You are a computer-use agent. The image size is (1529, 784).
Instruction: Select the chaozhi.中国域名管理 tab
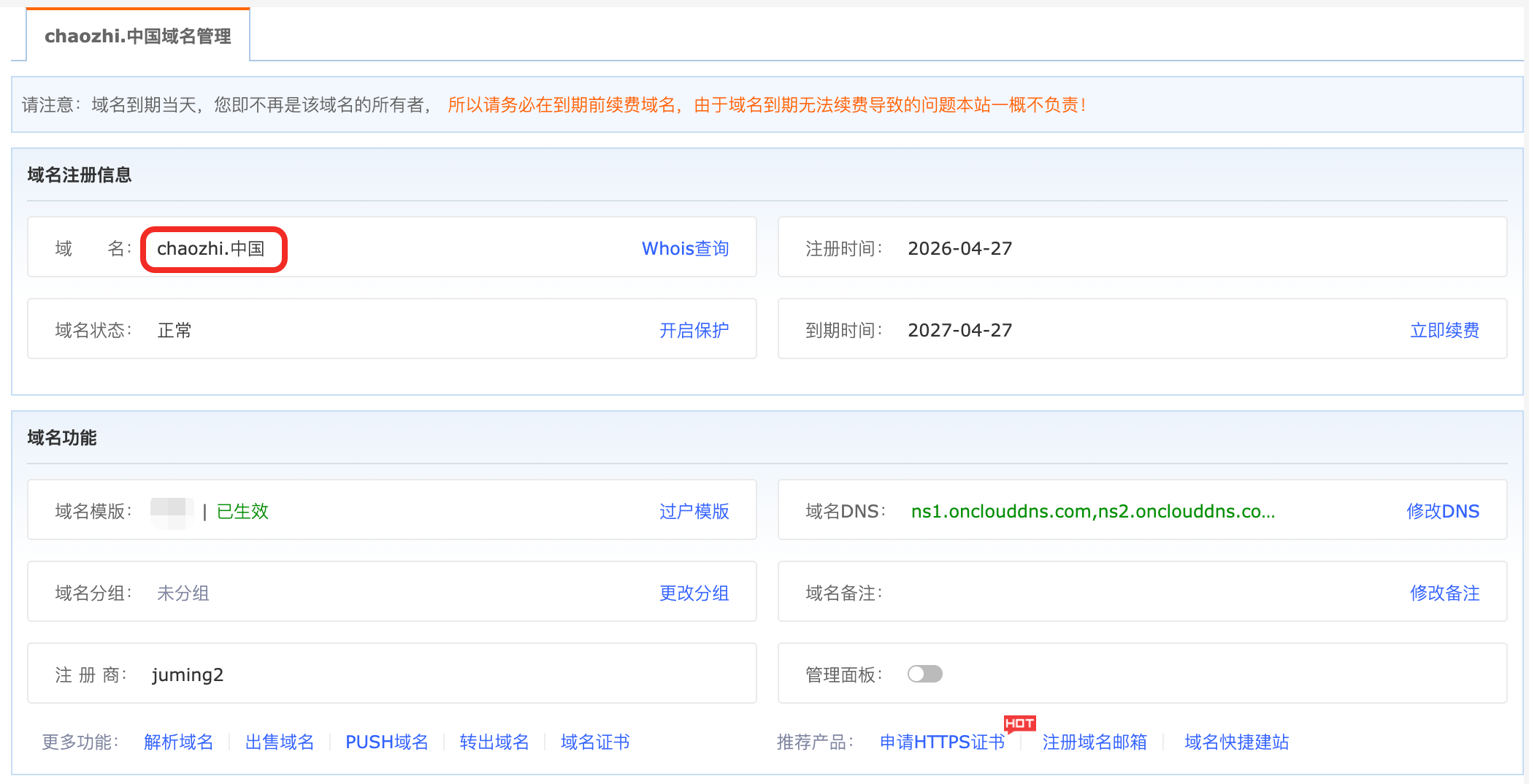click(138, 35)
